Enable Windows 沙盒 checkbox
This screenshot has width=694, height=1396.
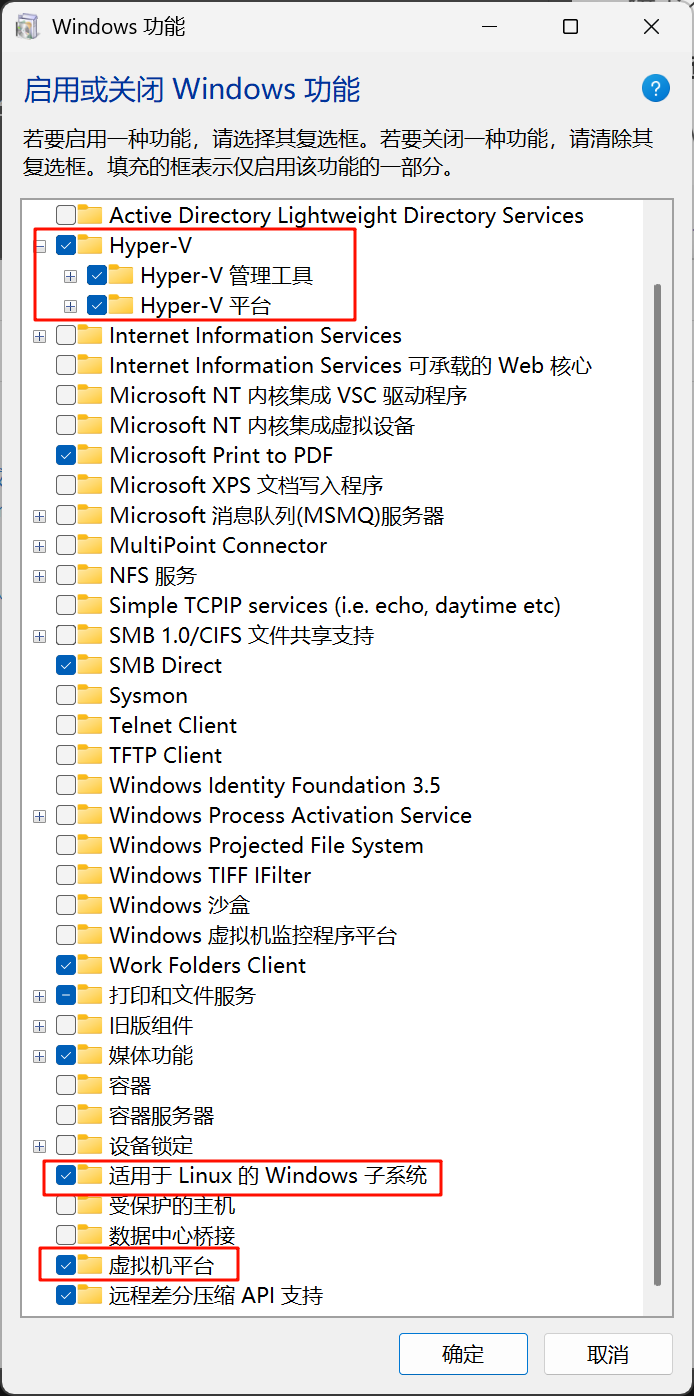[66, 905]
